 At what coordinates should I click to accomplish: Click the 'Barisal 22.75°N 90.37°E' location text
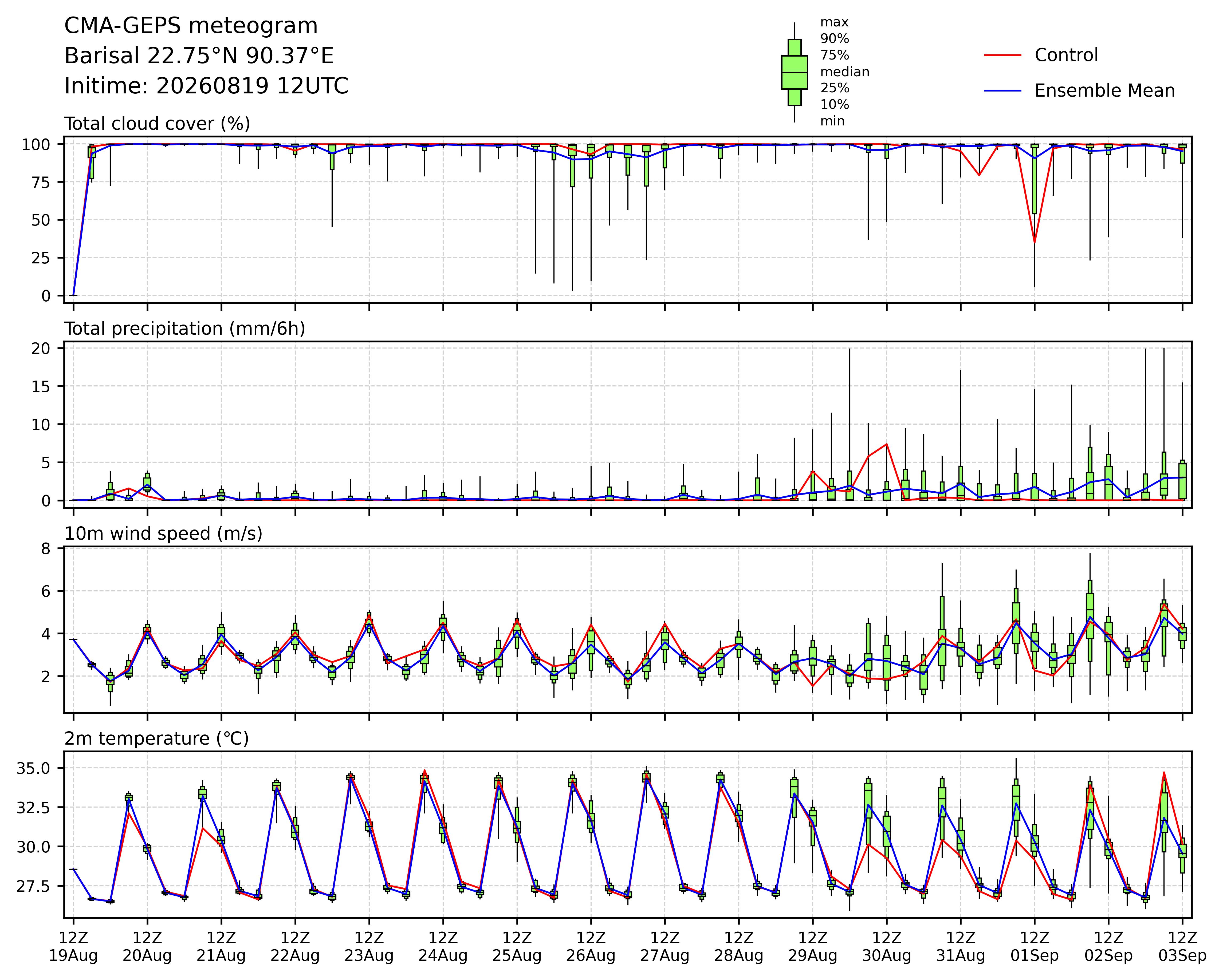coord(199,56)
